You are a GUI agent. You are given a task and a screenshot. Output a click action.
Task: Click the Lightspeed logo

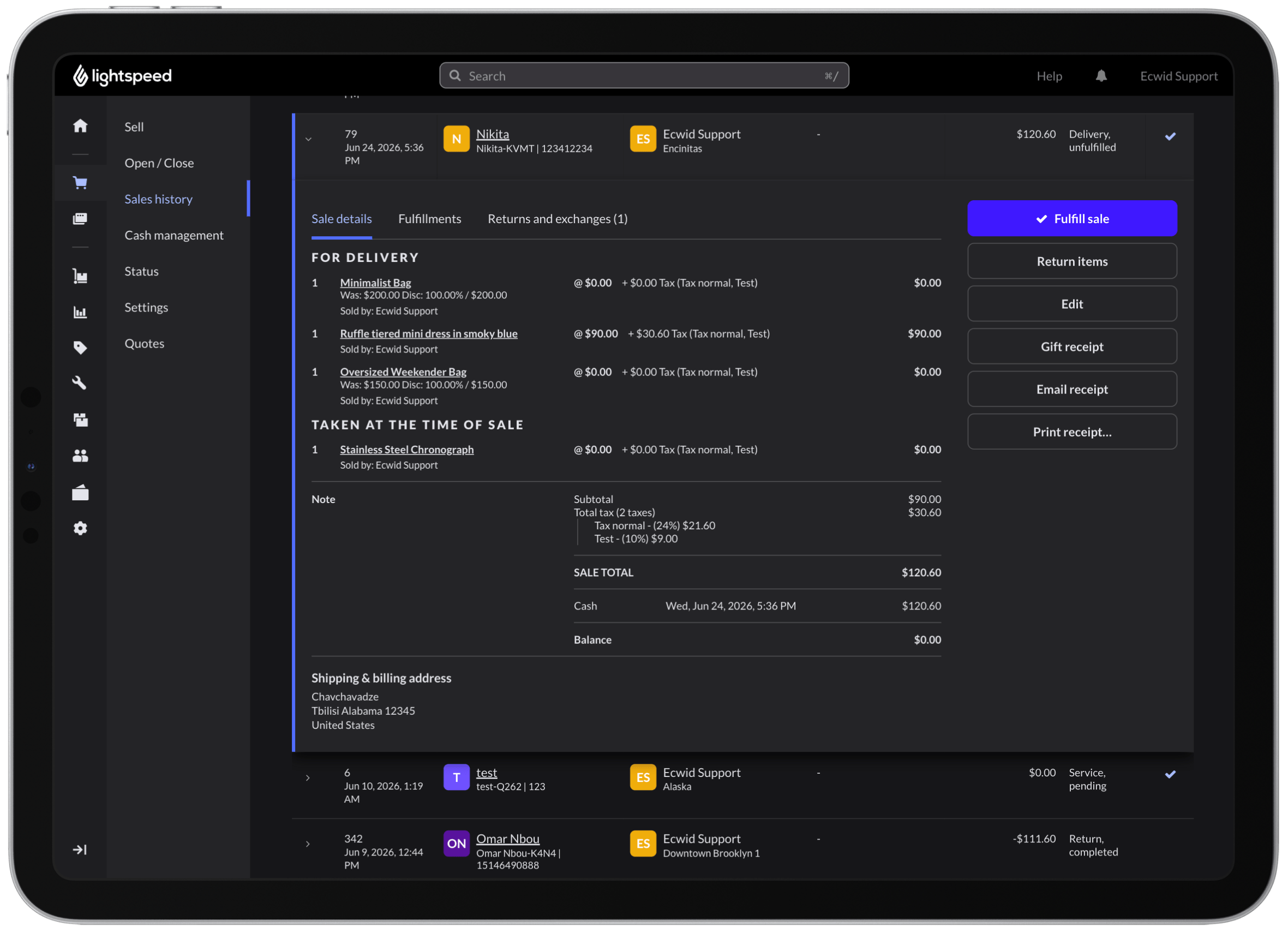pyautogui.click(x=122, y=76)
